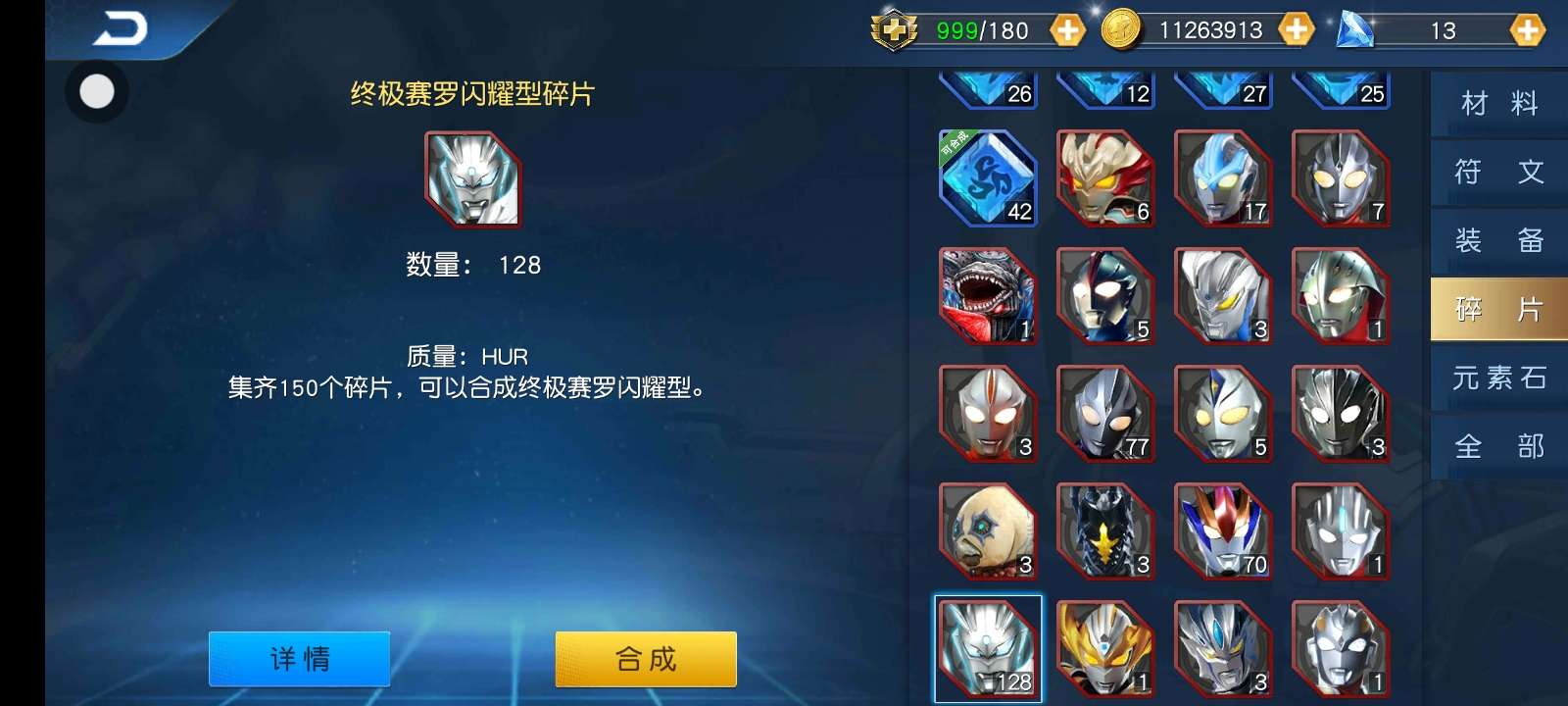Select the fragment showing count 70
The height and width of the screenshot is (706, 1568).
tap(1223, 531)
